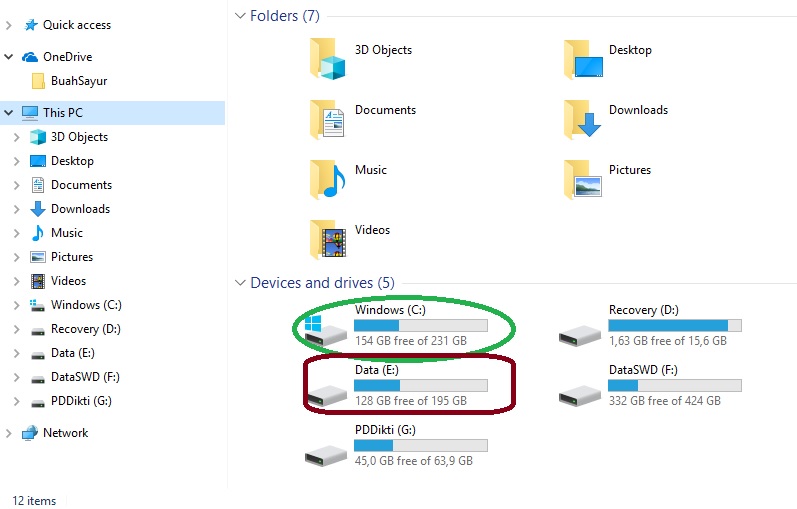The height and width of the screenshot is (509, 797).
Task: Open the 3D Objects folder icon
Action: pos(327,59)
